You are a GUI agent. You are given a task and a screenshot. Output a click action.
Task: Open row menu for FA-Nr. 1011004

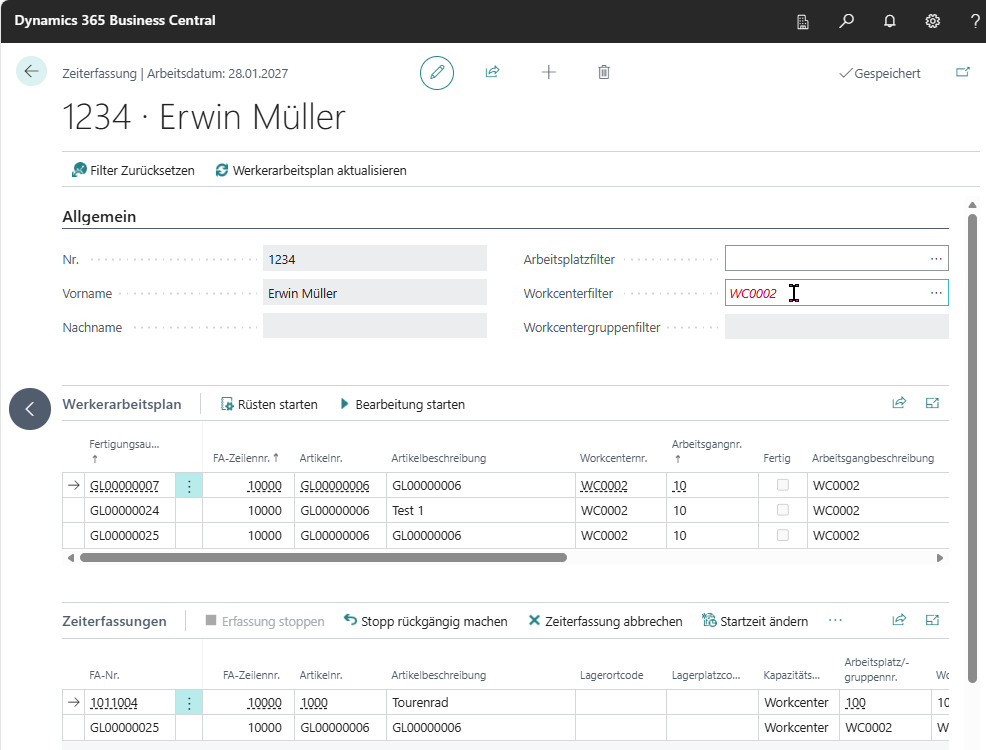point(189,702)
